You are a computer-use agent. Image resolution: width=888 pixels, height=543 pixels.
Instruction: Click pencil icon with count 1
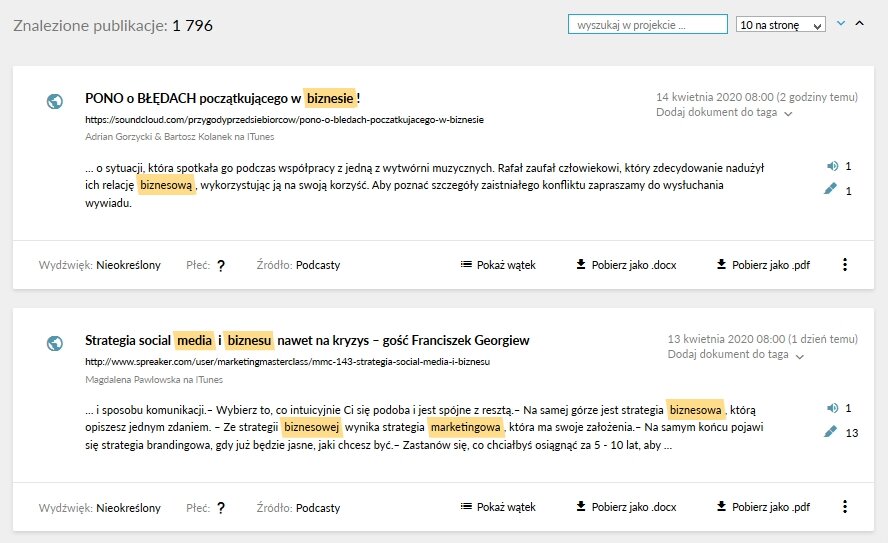(830, 189)
